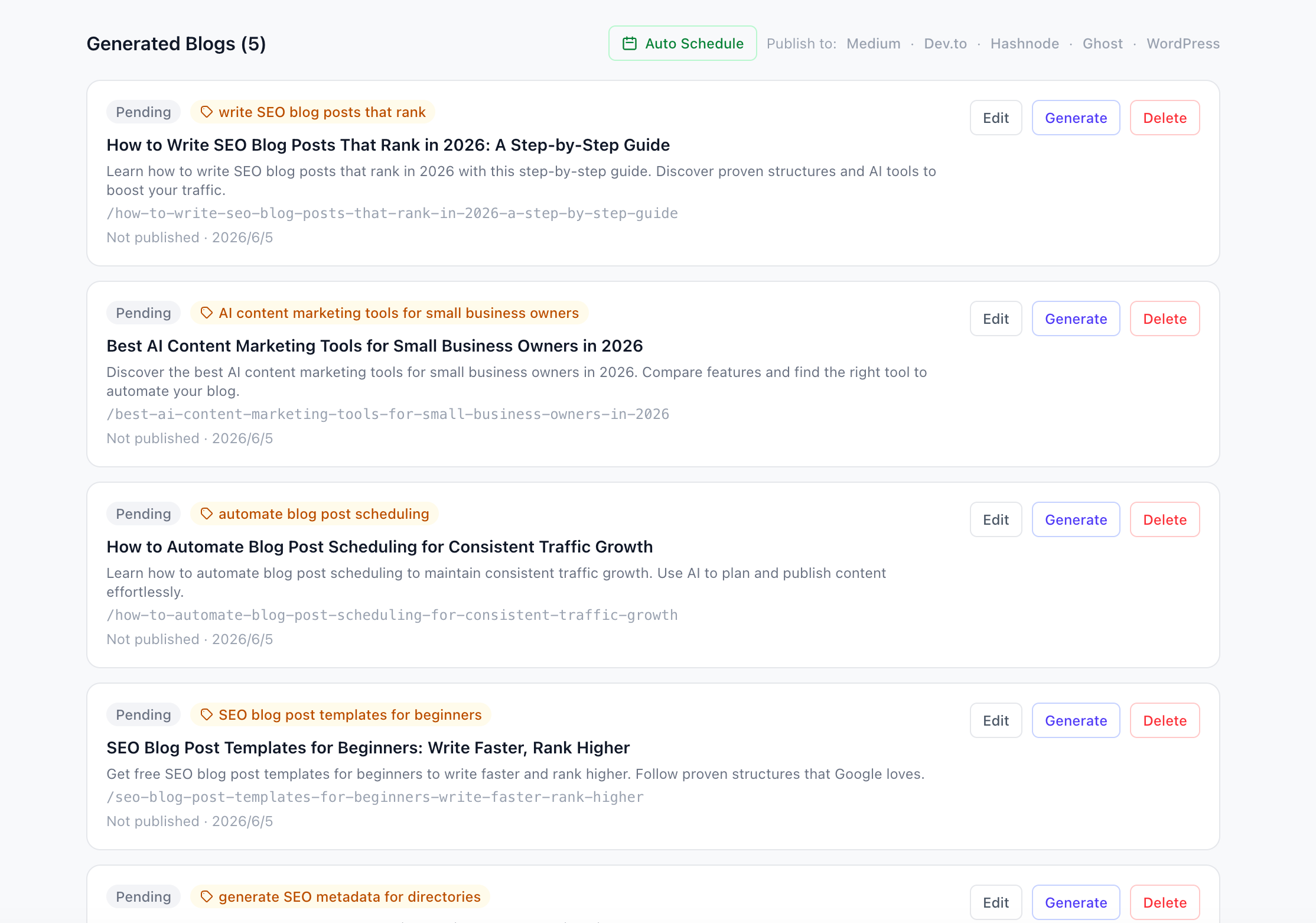
Task: Click 'Not published · 2026/6/5' on SEO Templates card
Action: (x=190, y=821)
